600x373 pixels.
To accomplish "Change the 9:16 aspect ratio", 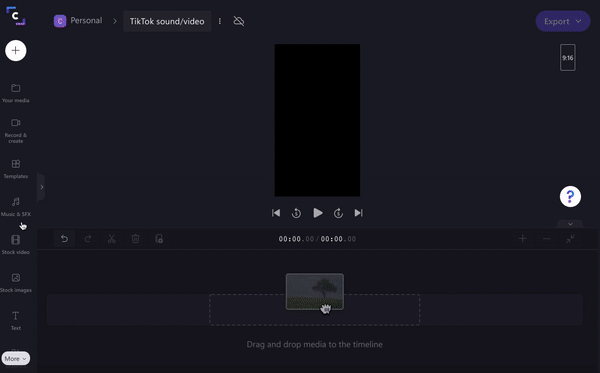I will (x=567, y=58).
